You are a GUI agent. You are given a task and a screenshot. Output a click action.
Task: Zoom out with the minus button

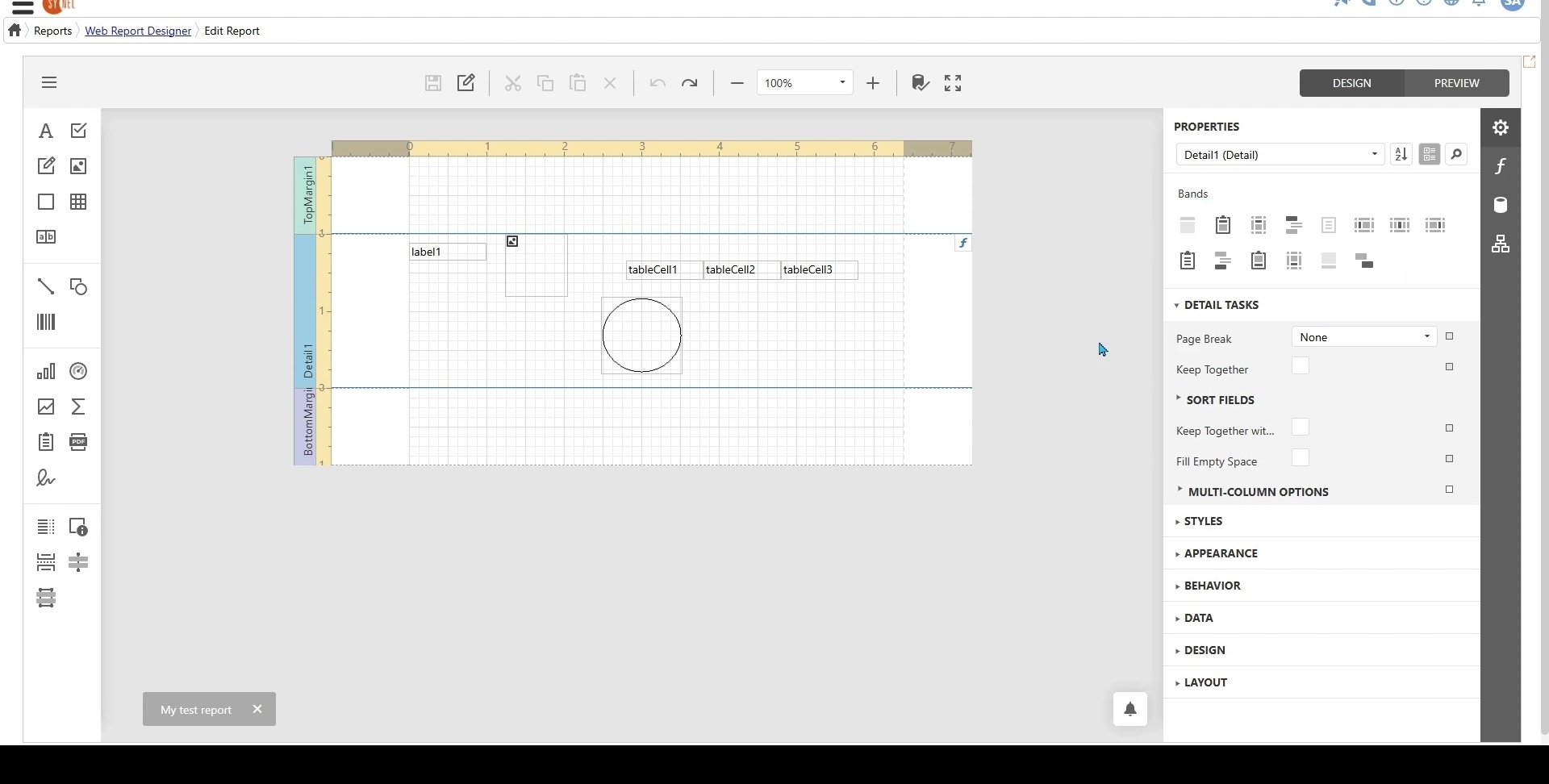(737, 83)
